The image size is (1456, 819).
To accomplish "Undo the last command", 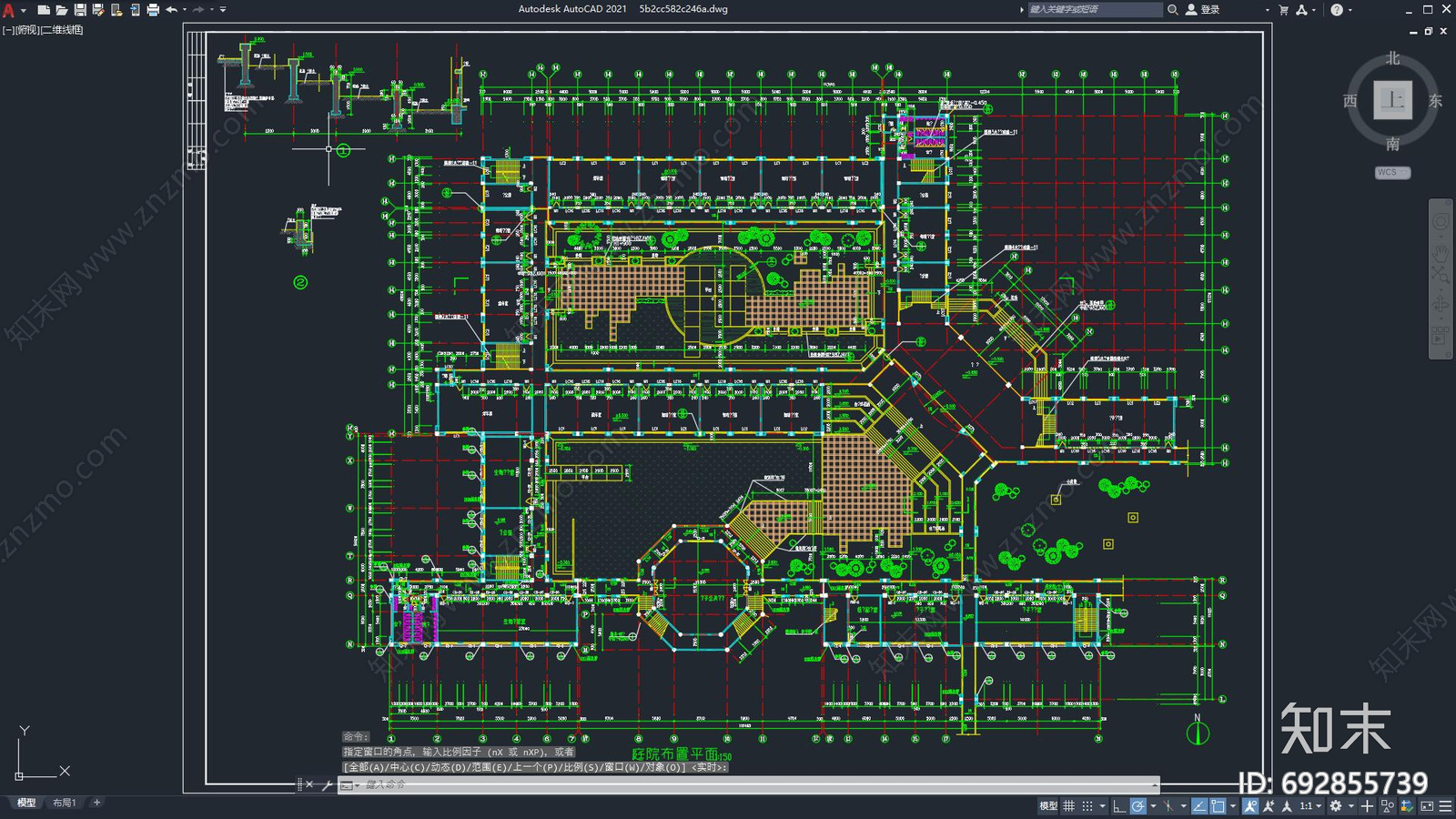I will click(172, 9).
